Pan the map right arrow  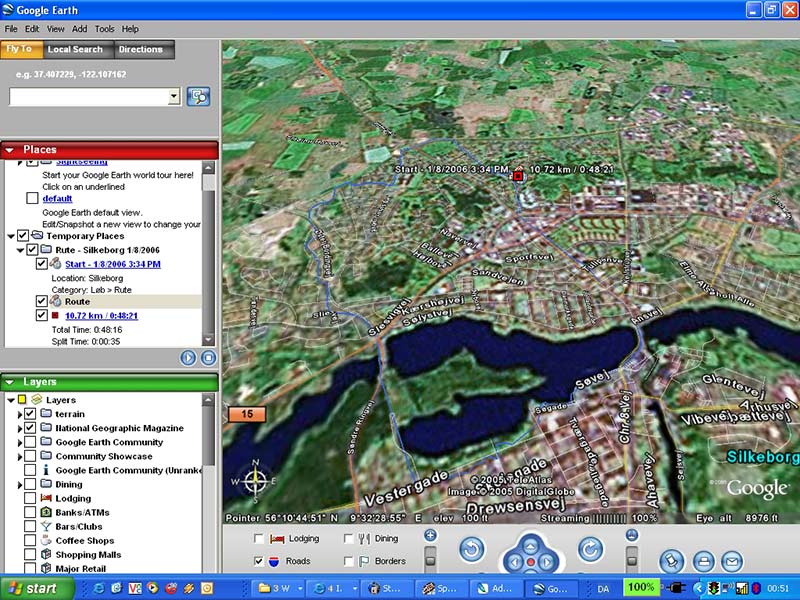coord(547,563)
